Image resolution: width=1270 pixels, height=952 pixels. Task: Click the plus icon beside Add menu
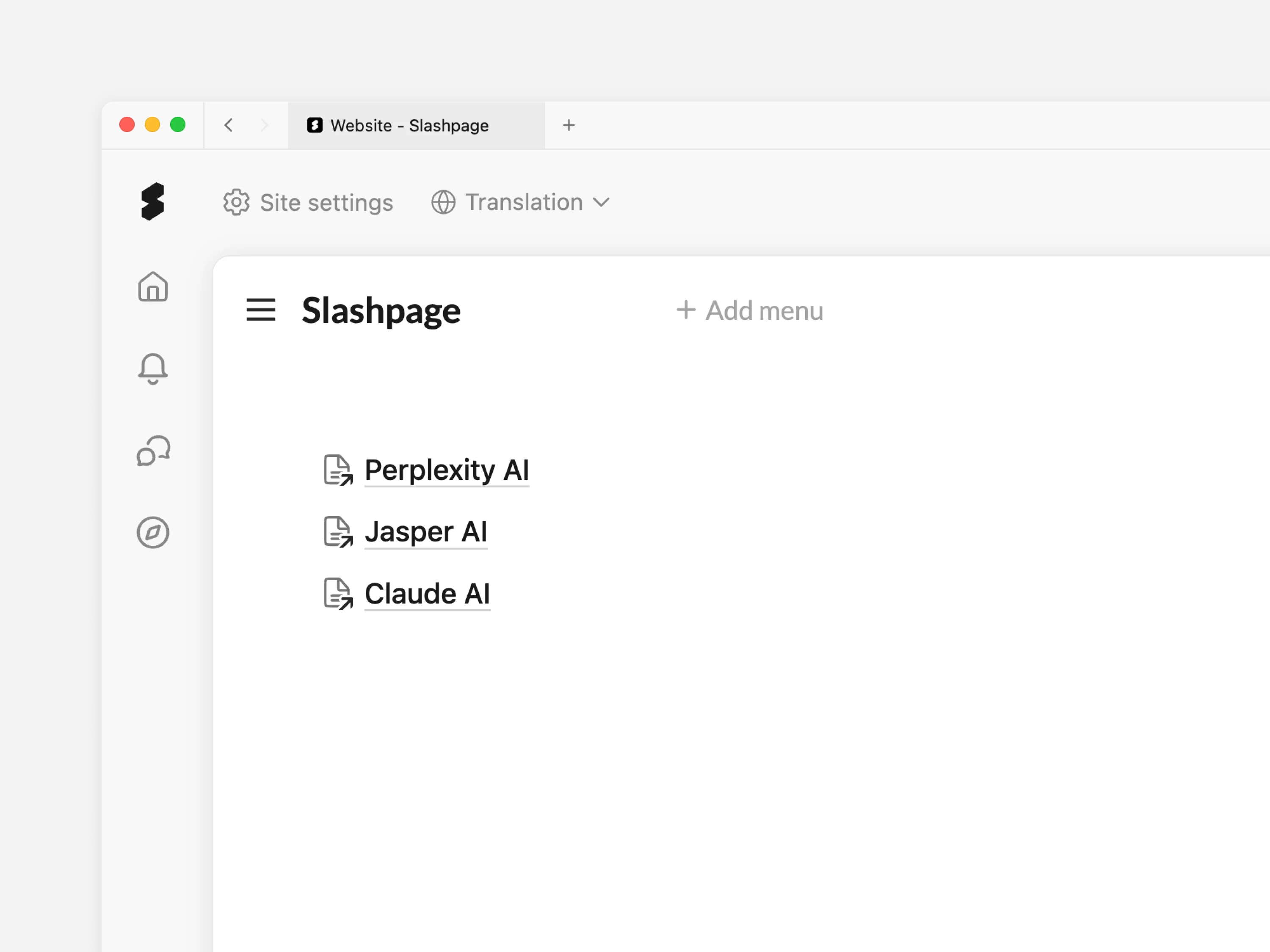[686, 310]
